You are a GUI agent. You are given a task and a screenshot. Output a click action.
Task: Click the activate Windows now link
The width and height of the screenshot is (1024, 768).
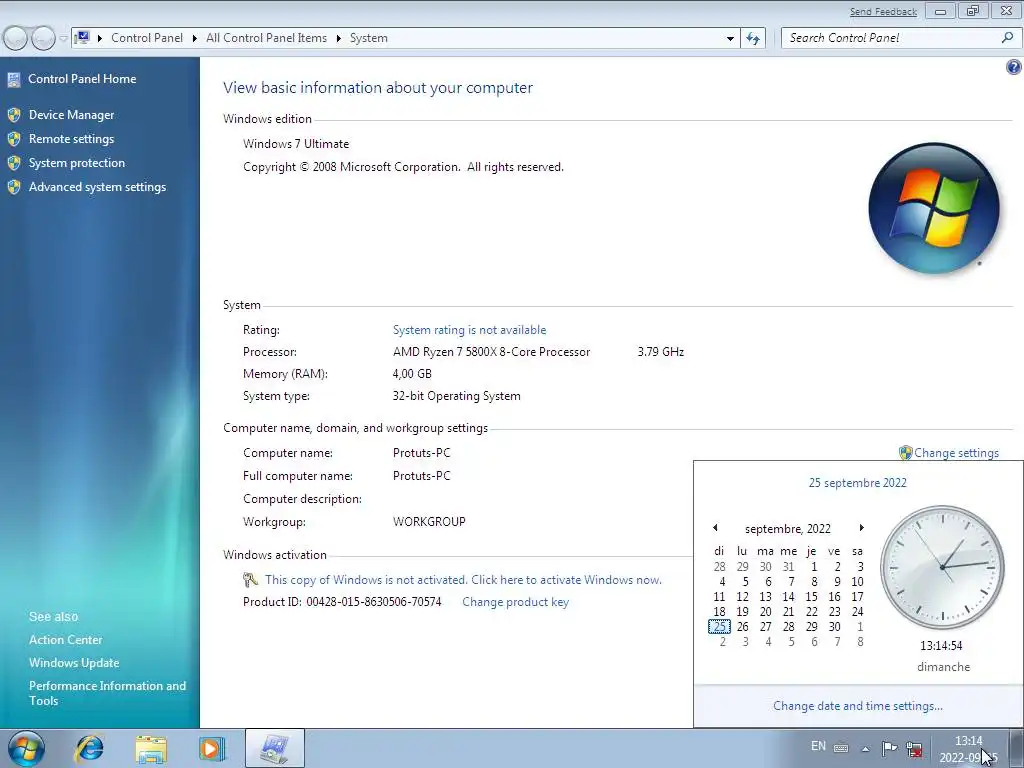click(x=463, y=580)
